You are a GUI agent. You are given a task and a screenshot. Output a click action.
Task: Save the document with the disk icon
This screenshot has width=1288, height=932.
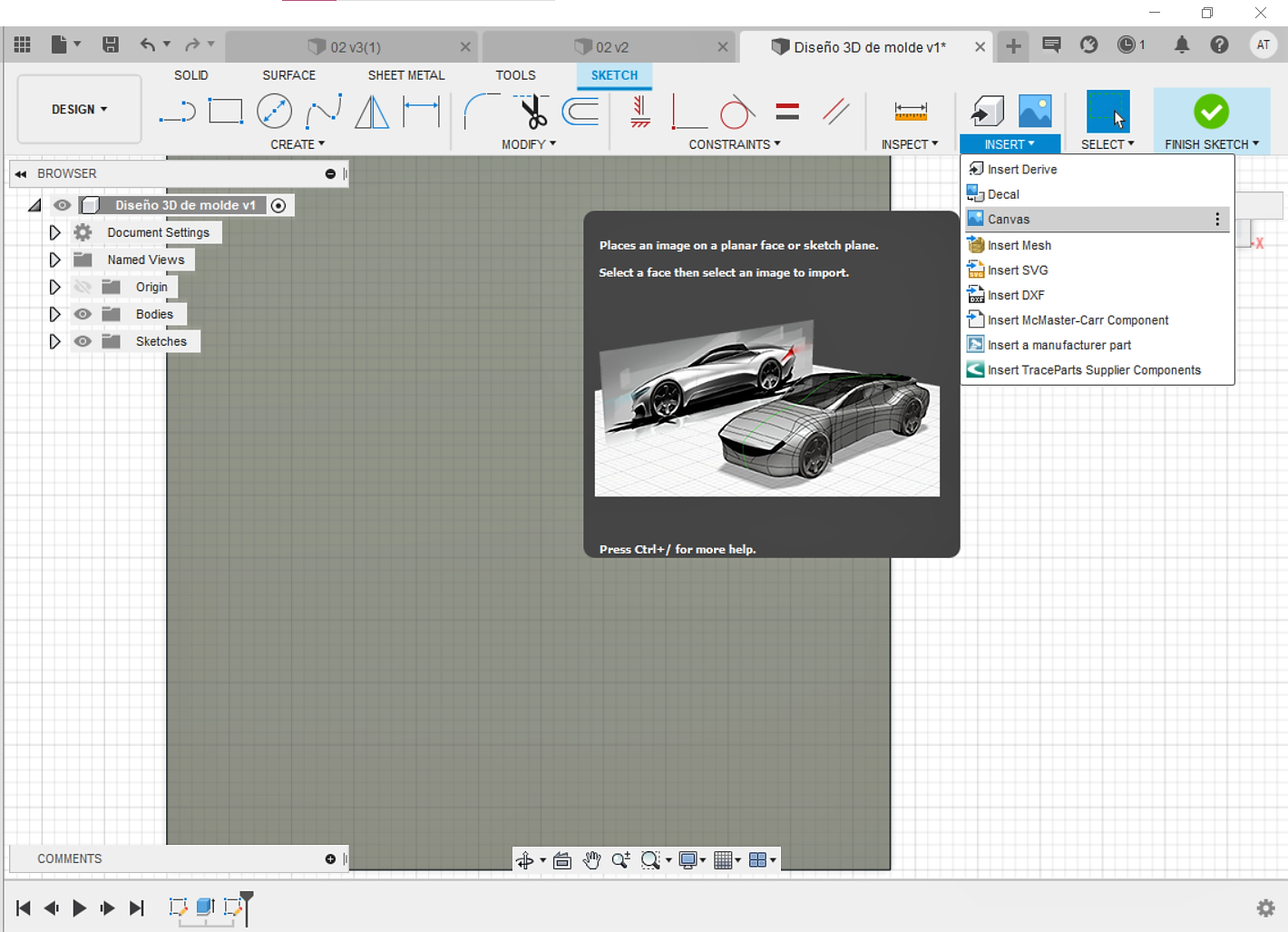pyautogui.click(x=111, y=44)
